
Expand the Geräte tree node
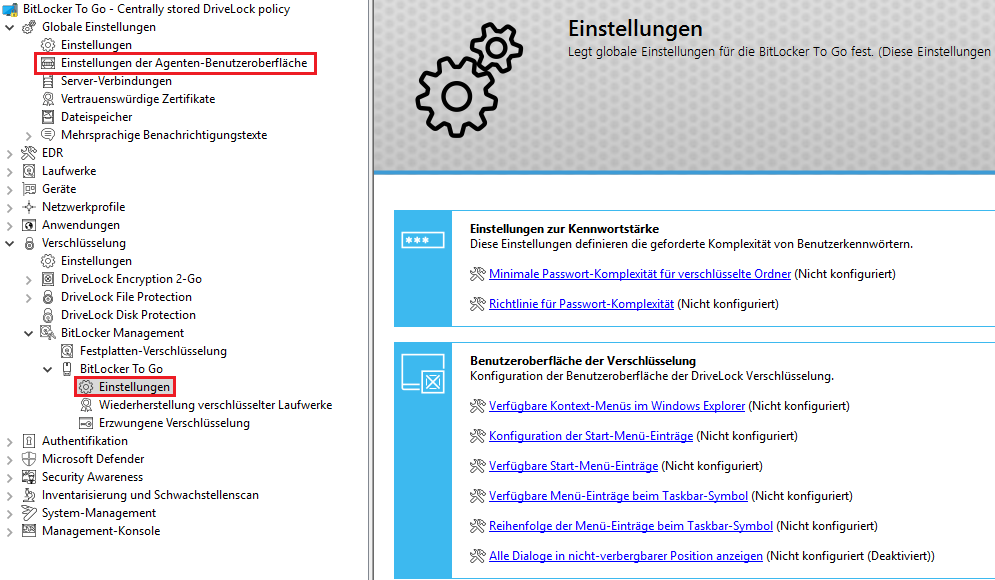[10, 190]
